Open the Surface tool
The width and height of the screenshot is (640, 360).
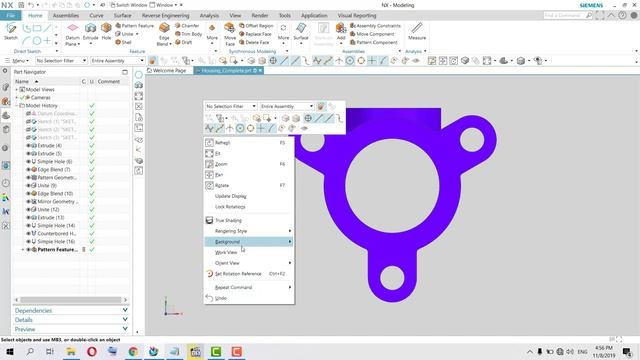(301, 31)
